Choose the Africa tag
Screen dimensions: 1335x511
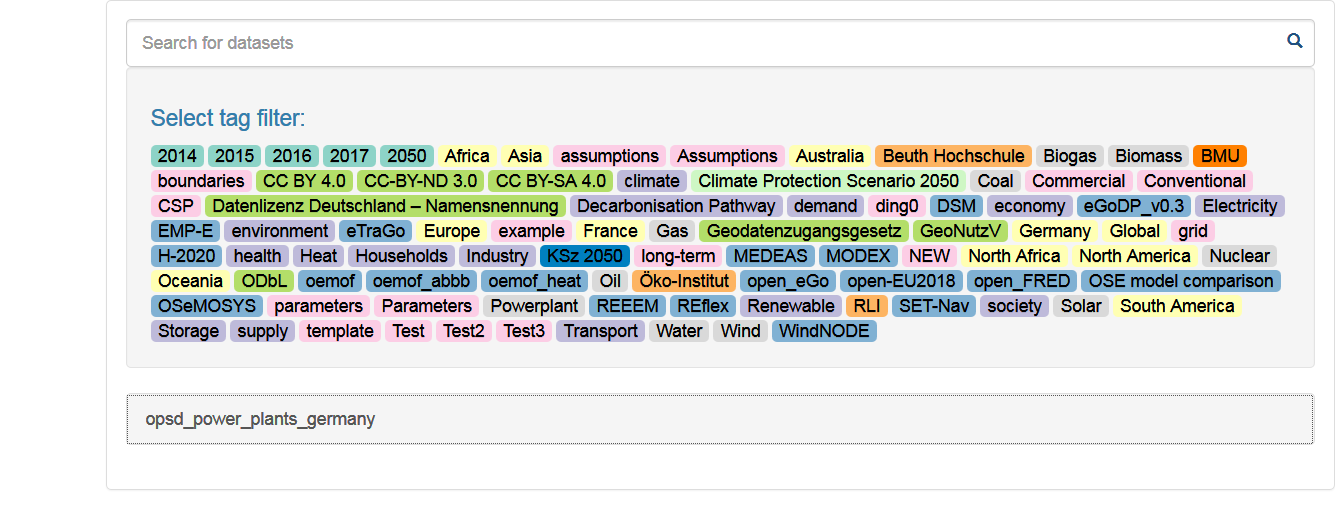[x=467, y=156]
